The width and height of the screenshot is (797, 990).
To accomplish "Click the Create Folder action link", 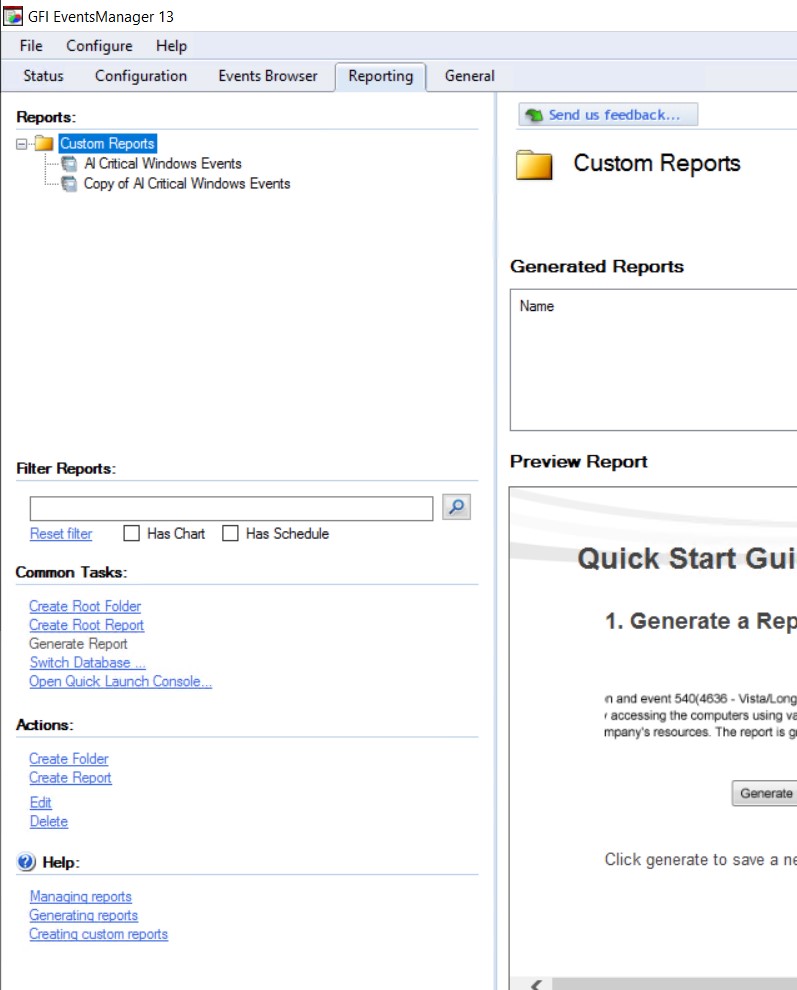I will click(69, 759).
